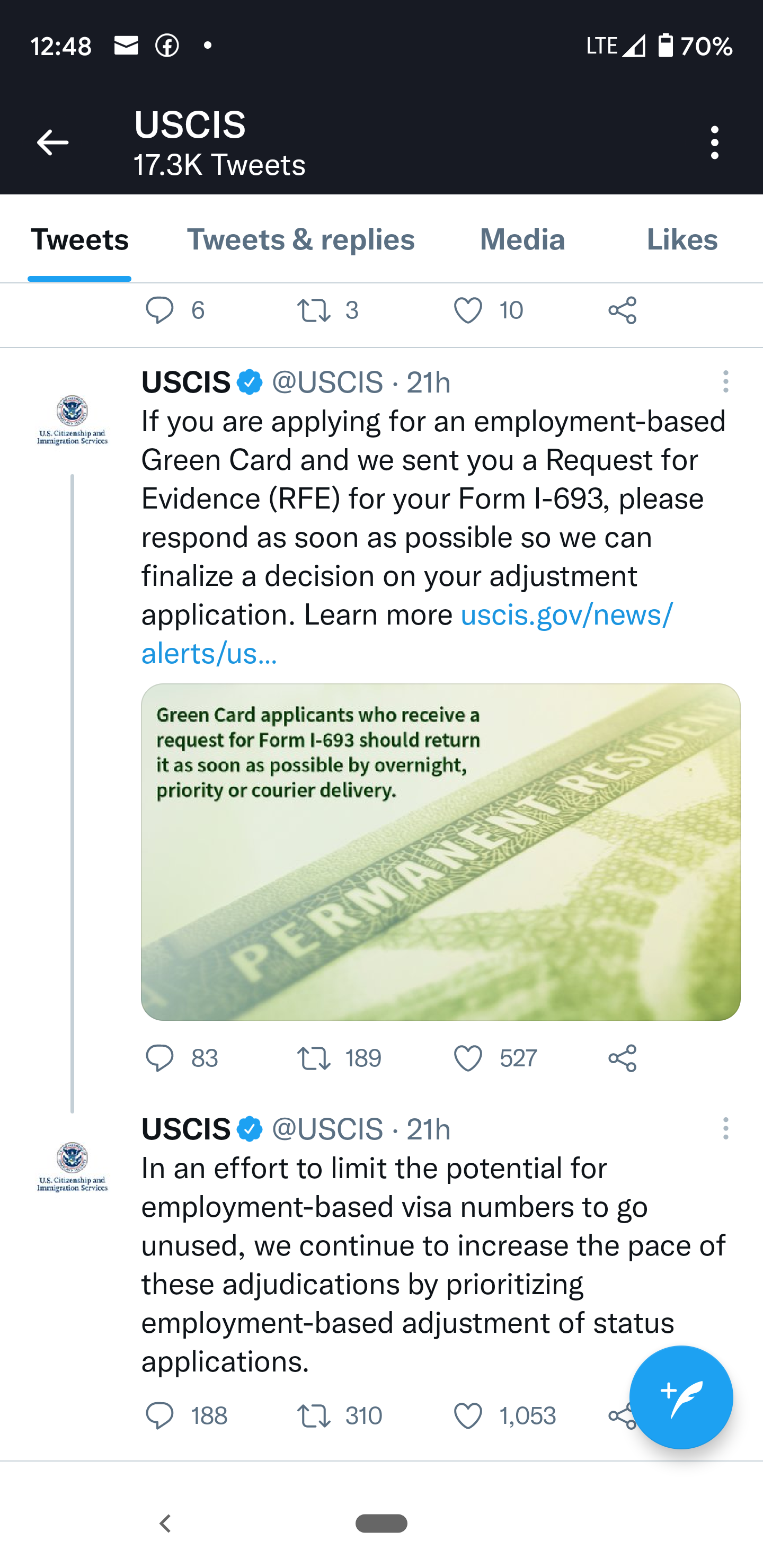This screenshot has width=763, height=1568.
Task: Tap the back arrow in header
Action: click(52, 143)
